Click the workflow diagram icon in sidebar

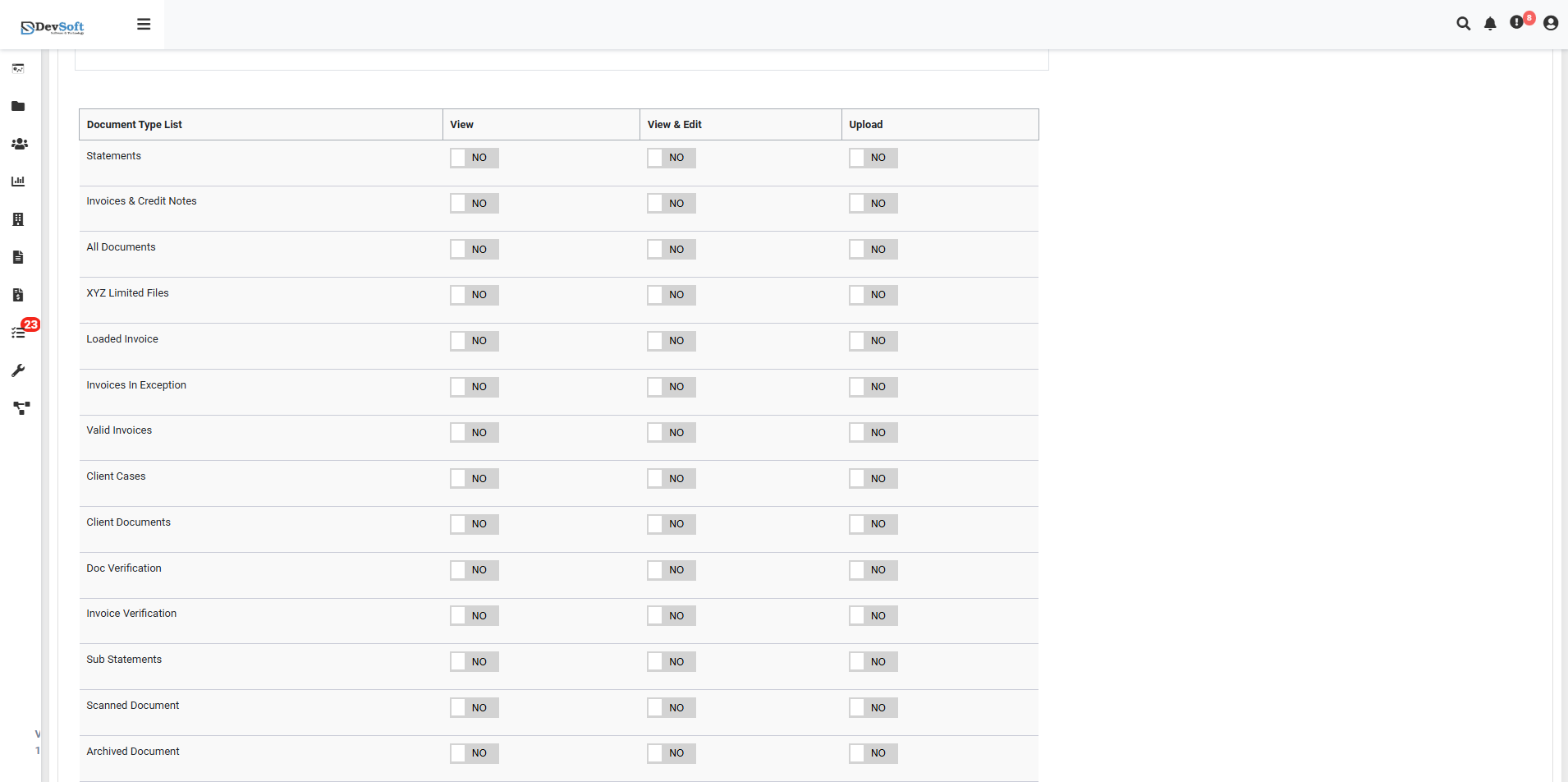pos(21,408)
